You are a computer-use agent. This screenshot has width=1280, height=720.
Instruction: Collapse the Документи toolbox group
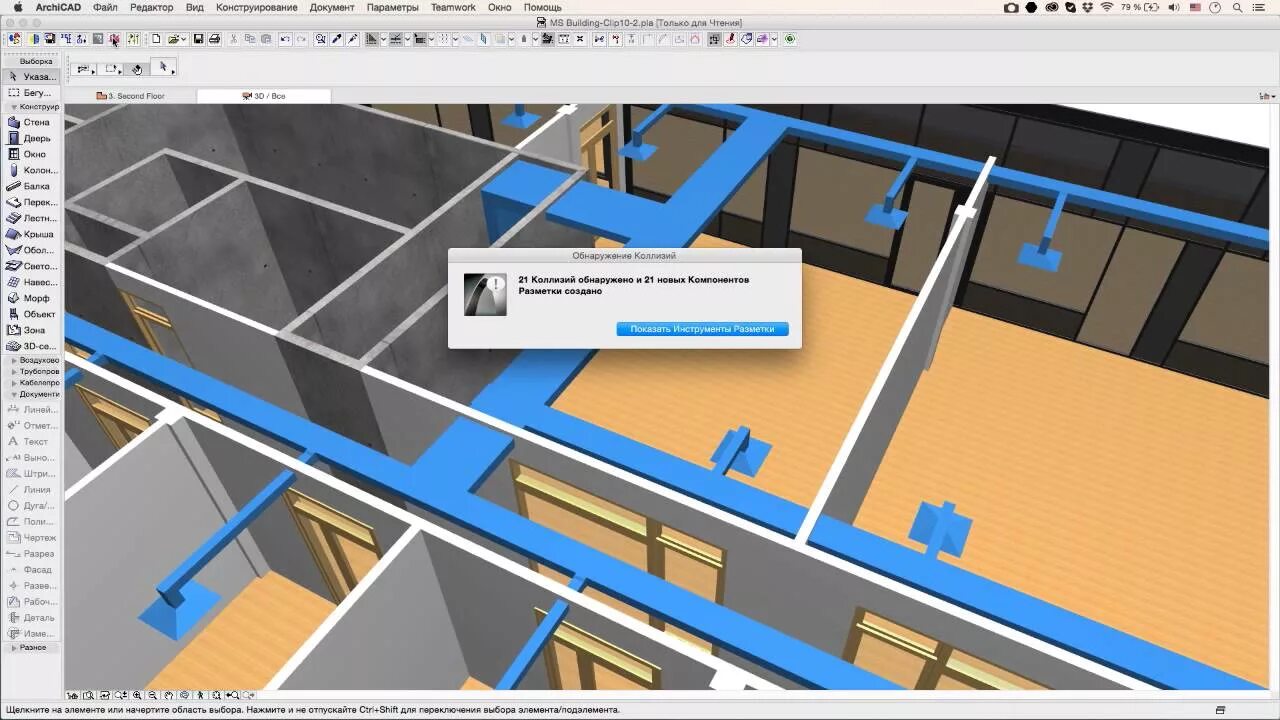pyautogui.click(x=15, y=394)
